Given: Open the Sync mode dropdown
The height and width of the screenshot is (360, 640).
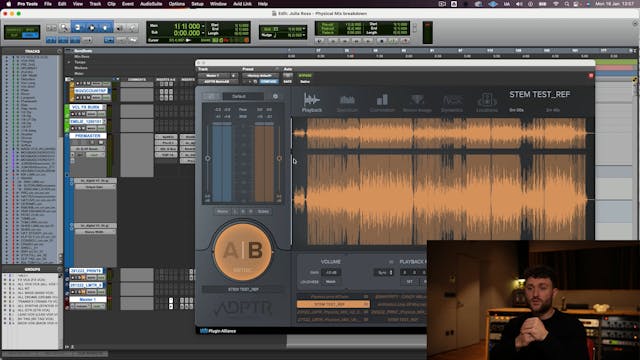Looking at the screenshot, I should pos(384,272).
